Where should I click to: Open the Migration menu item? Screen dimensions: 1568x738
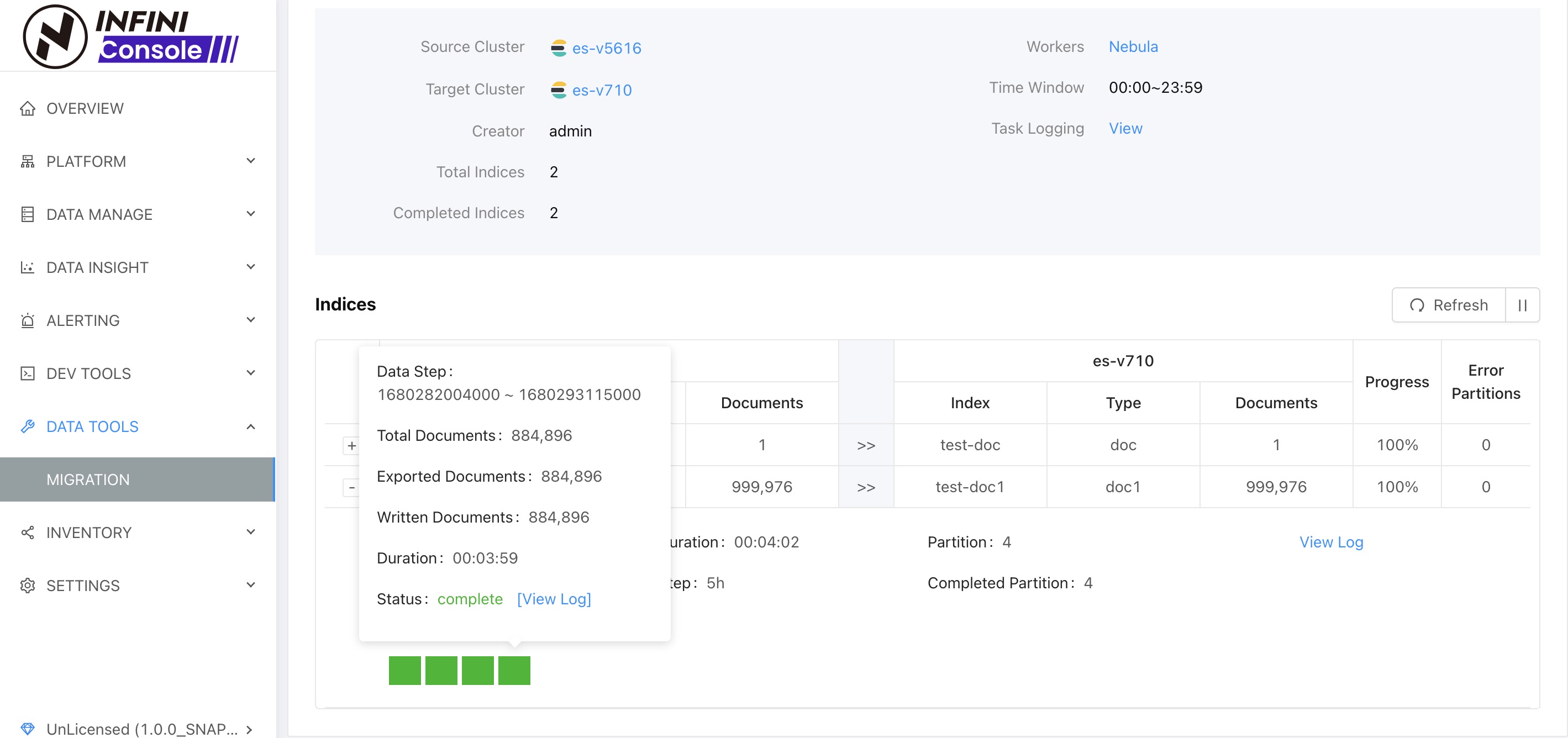click(x=88, y=479)
